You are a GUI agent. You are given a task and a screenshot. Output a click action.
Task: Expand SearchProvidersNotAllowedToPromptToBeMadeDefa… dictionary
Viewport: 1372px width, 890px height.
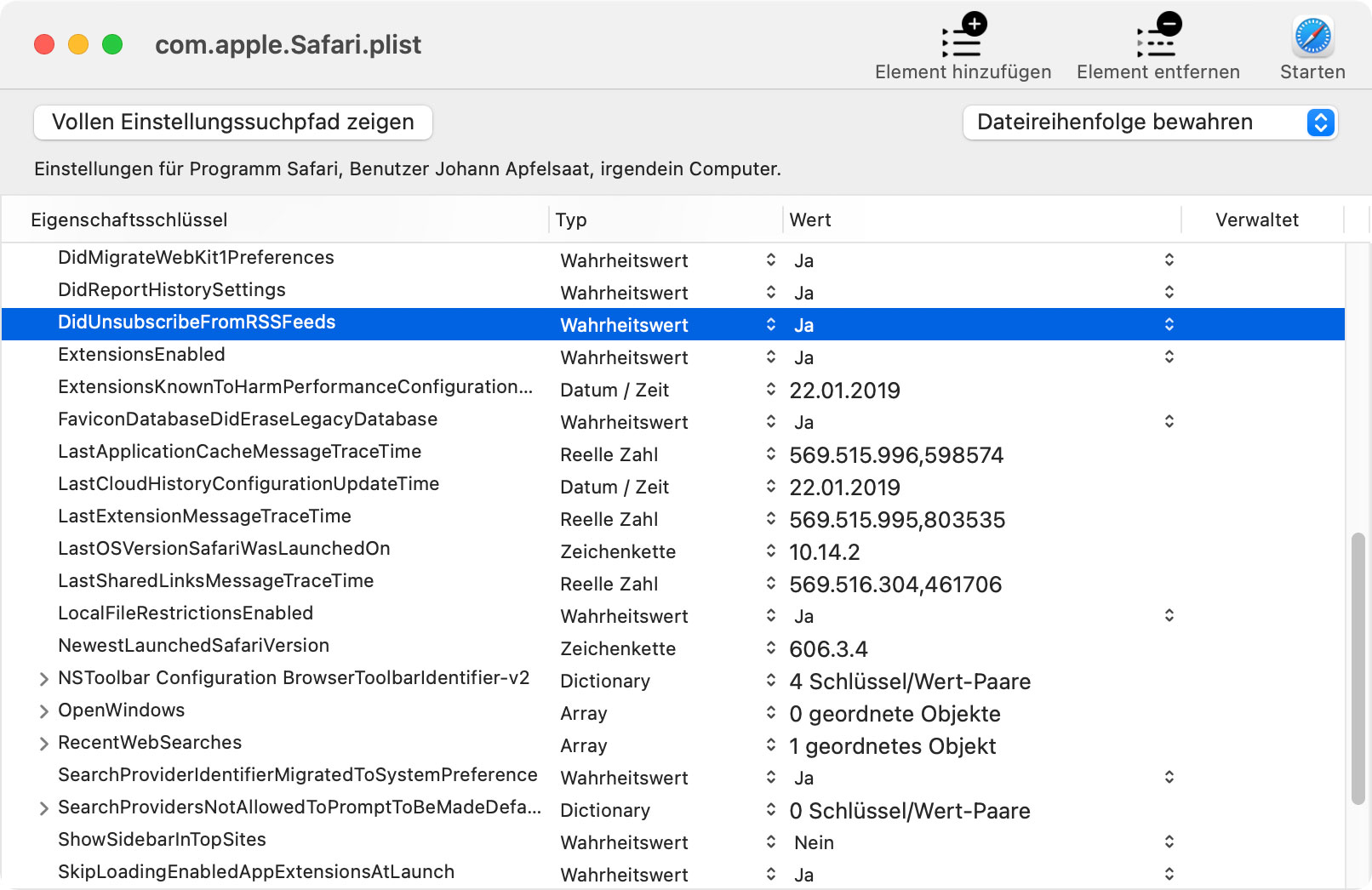[x=43, y=808]
